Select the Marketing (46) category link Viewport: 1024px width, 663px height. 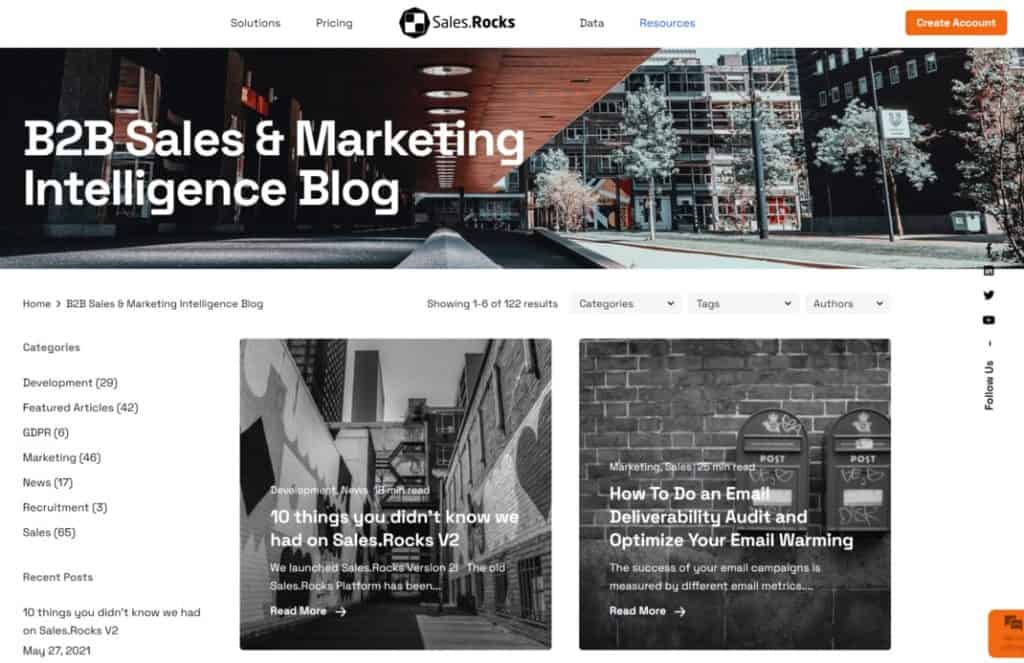click(x=62, y=457)
